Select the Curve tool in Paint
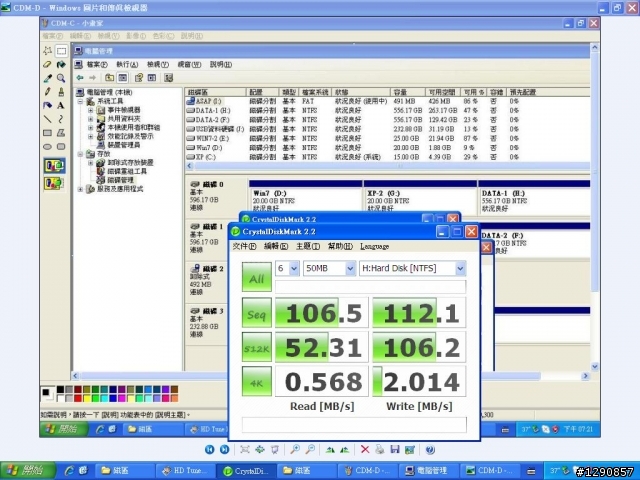 (x=61, y=119)
